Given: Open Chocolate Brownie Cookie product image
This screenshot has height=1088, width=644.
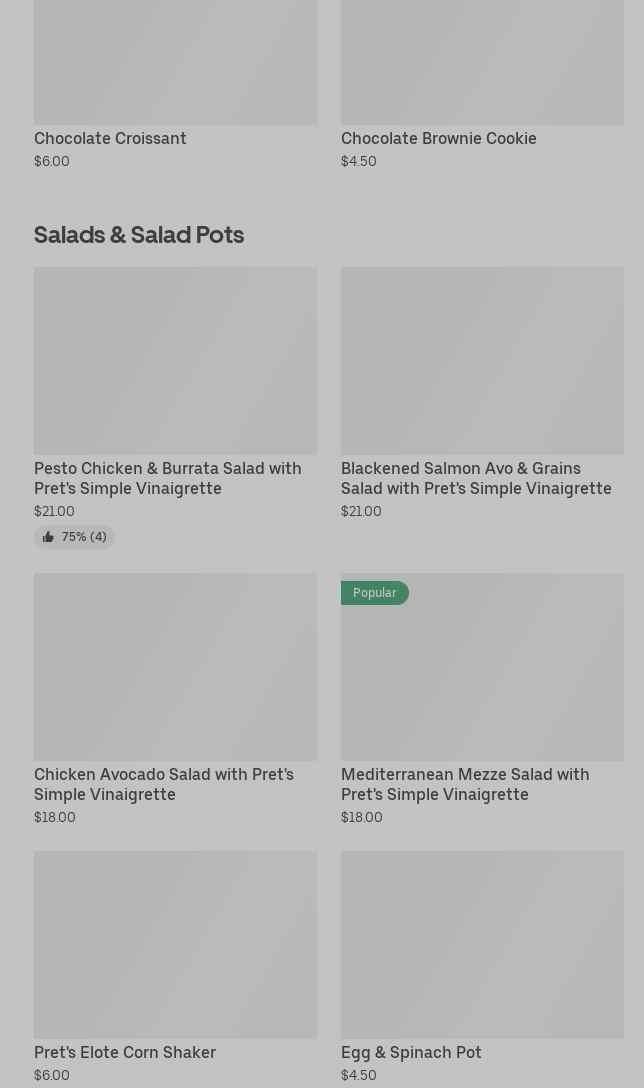Looking at the screenshot, I should tap(482, 62).
